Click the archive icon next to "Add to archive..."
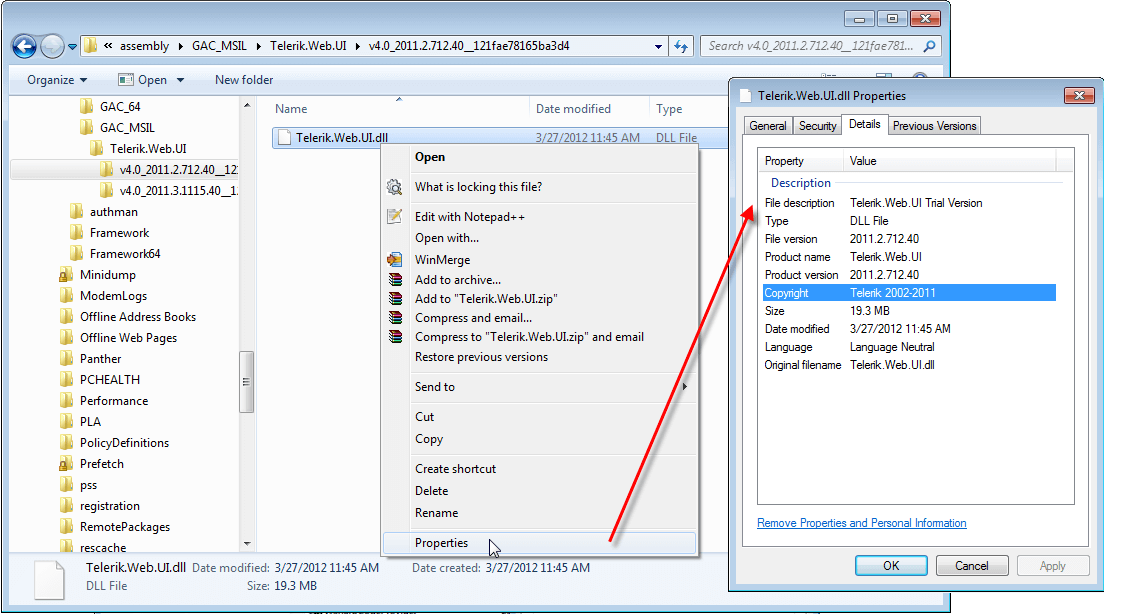Screen dimensions: 1127x614 [395, 279]
